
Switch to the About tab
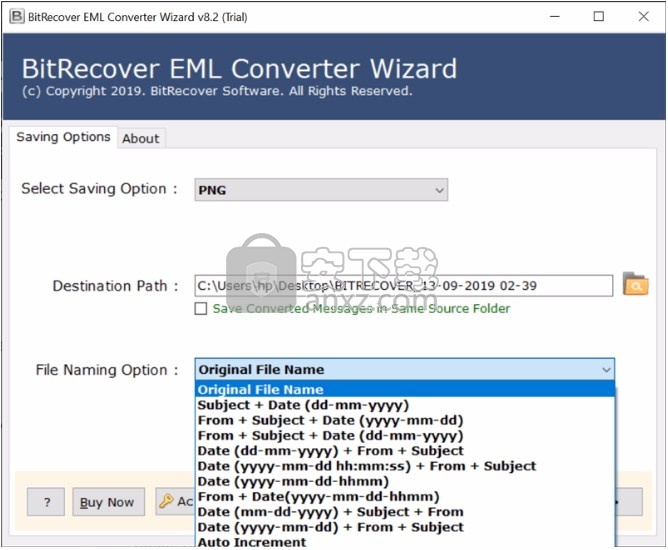coord(141,138)
